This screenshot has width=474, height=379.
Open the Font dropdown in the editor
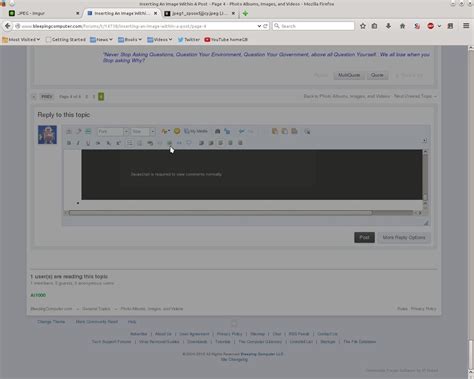pos(113,132)
